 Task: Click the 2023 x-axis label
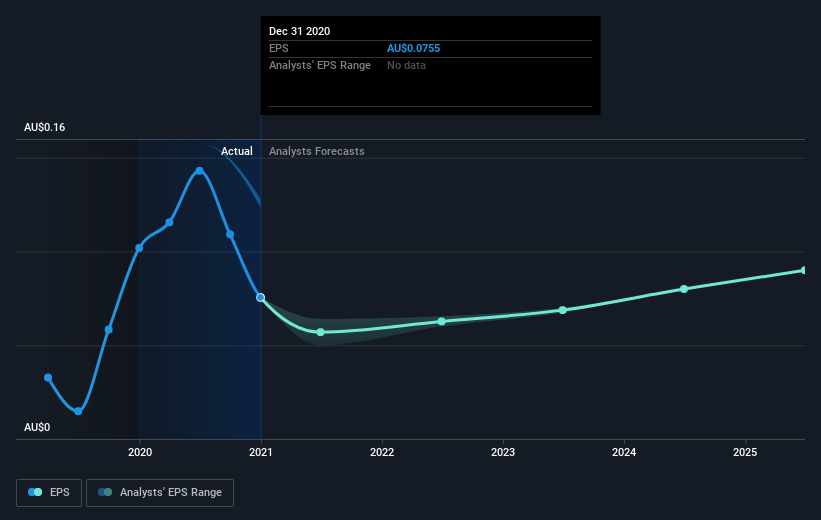(x=503, y=452)
